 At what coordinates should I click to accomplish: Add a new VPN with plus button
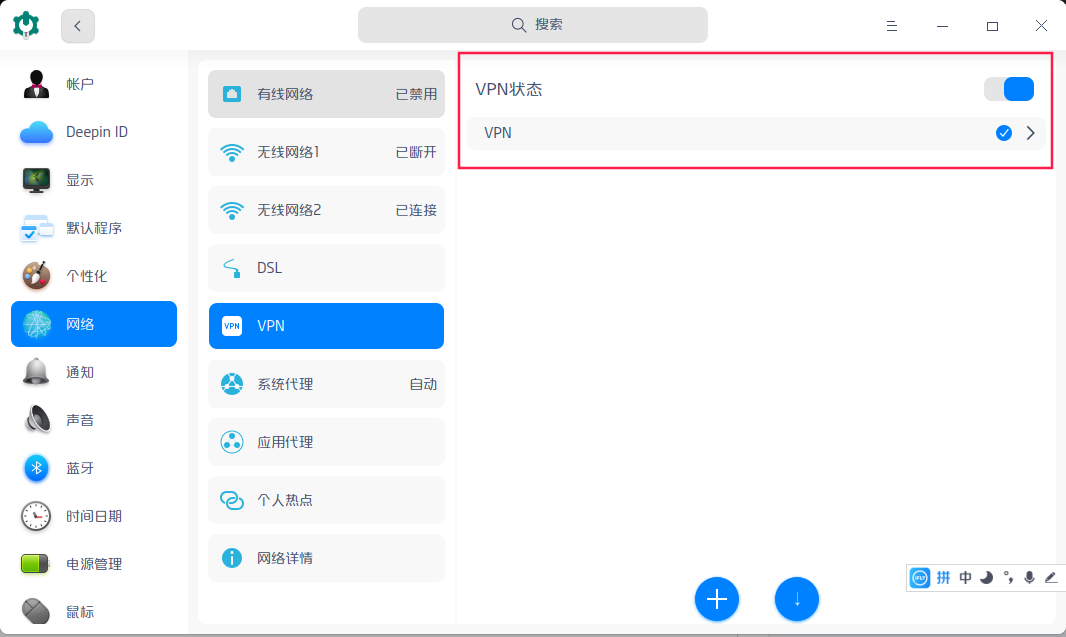717,599
